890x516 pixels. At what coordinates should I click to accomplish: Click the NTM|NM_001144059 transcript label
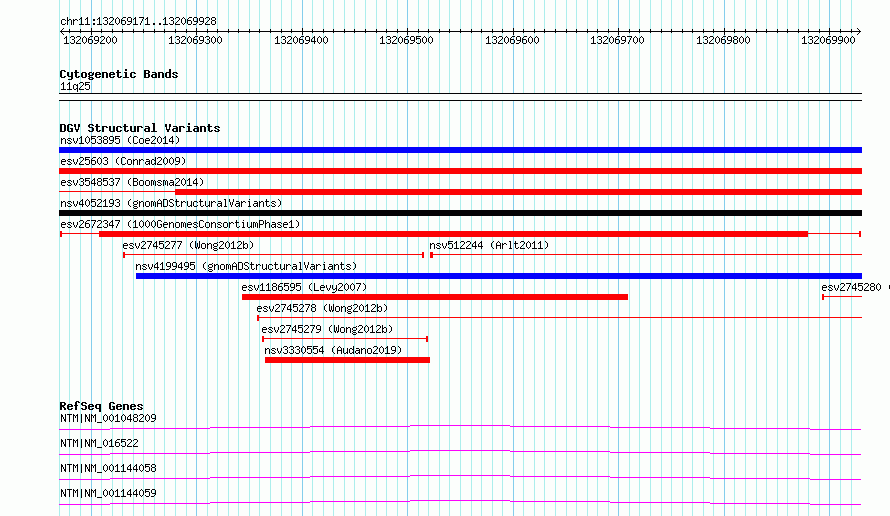pos(108,493)
